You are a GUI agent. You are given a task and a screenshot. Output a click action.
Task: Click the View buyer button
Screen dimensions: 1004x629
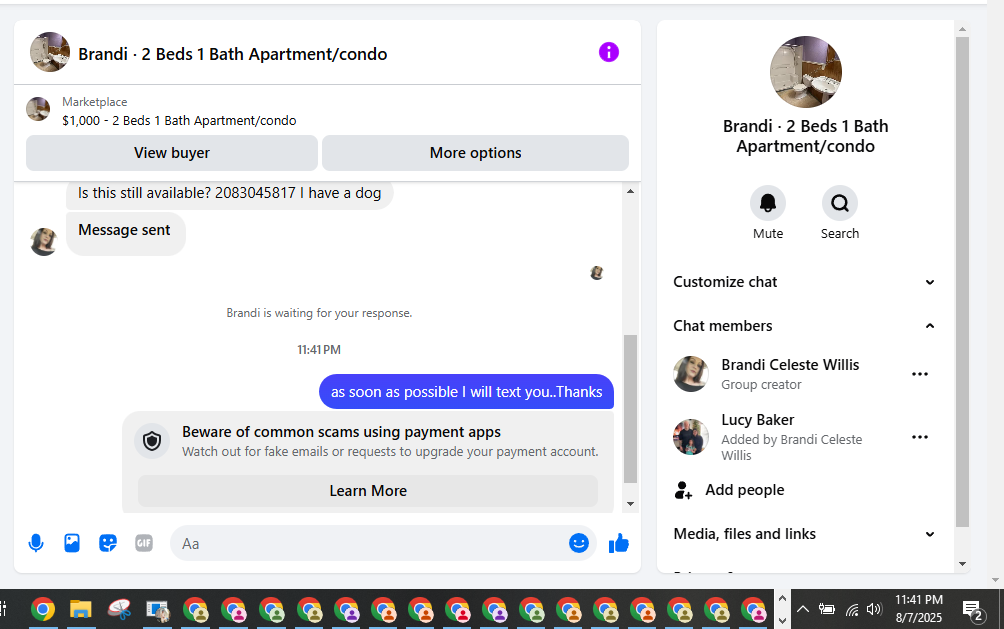pyautogui.click(x=172, y=152)
